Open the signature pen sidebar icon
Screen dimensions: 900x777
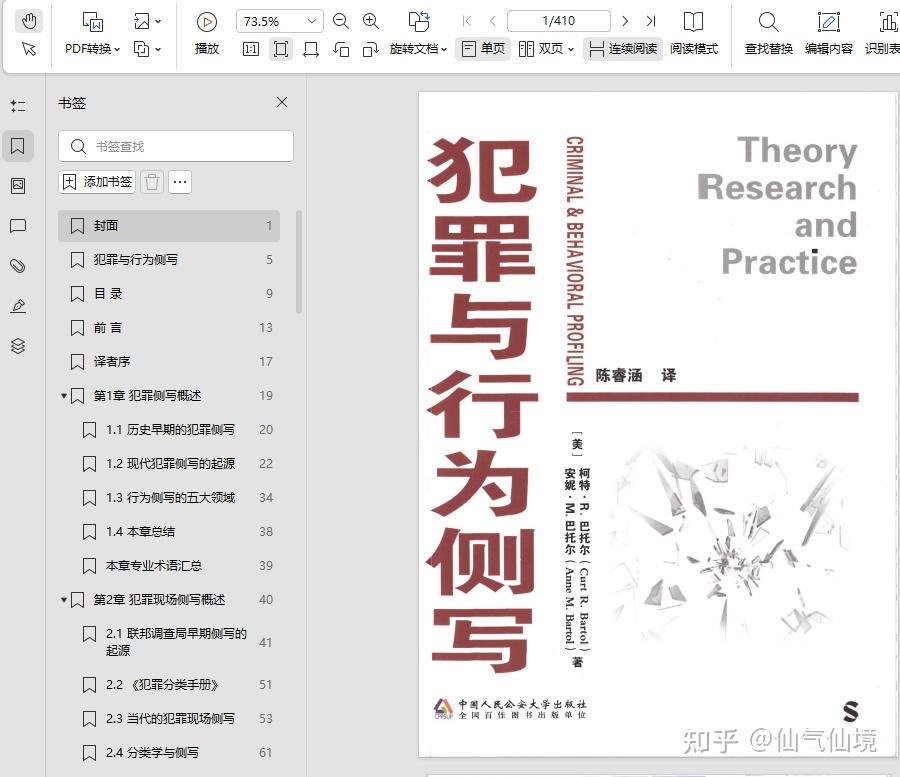[18, 306]
